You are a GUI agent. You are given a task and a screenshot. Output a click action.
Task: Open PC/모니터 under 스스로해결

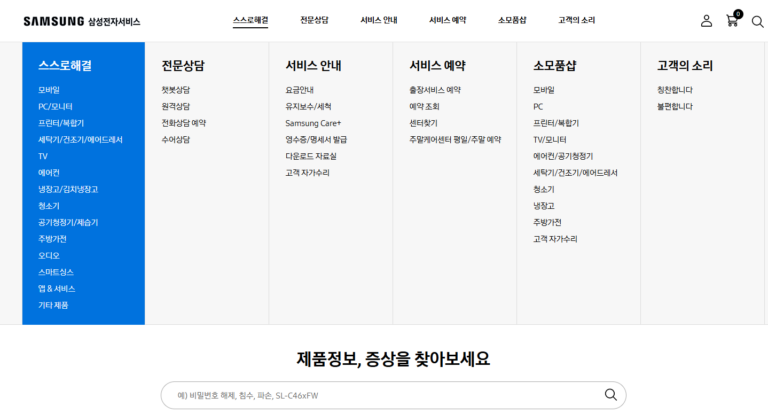tap(55, 106)
